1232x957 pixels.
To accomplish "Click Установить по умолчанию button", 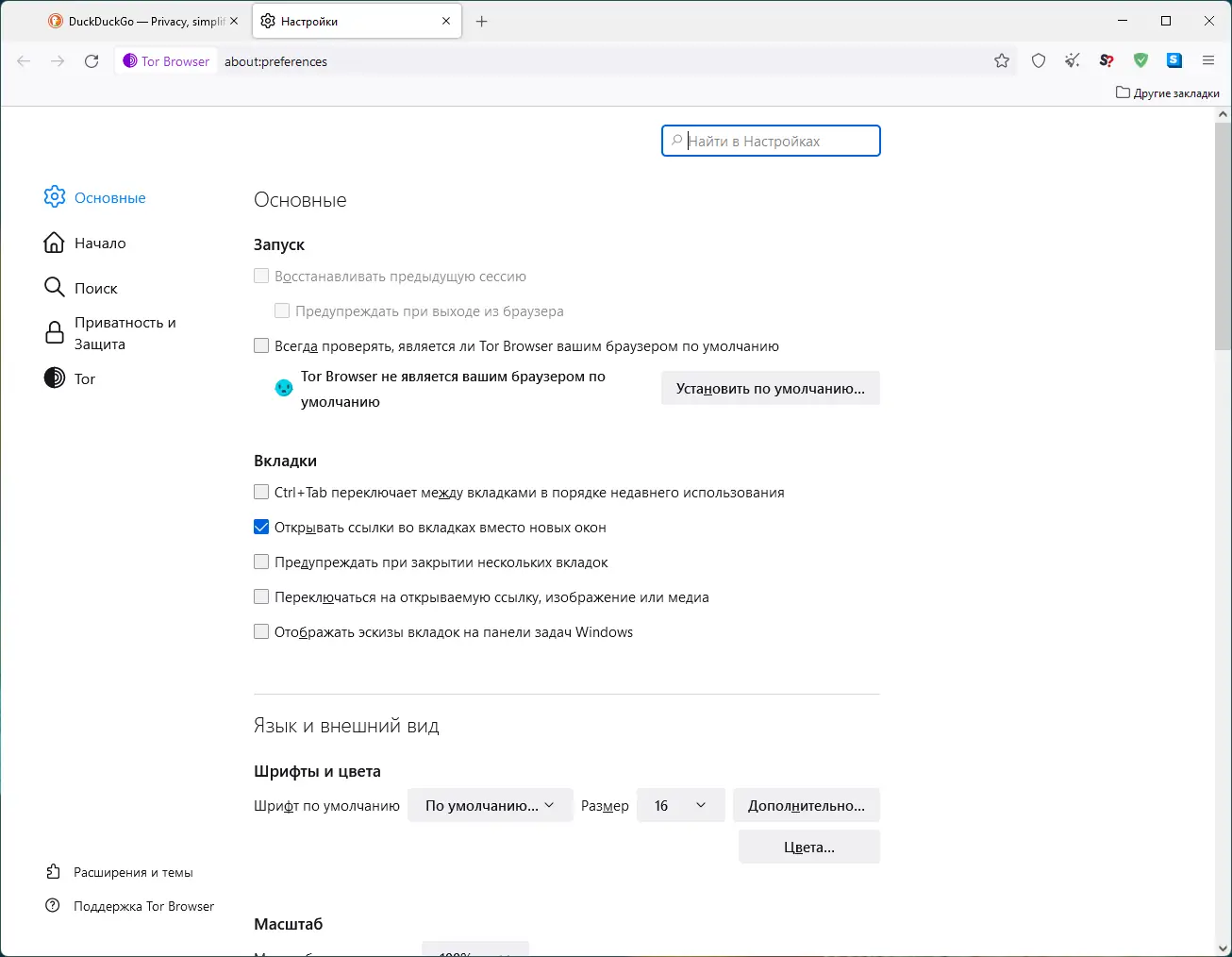I will click(x=770, y=389).
